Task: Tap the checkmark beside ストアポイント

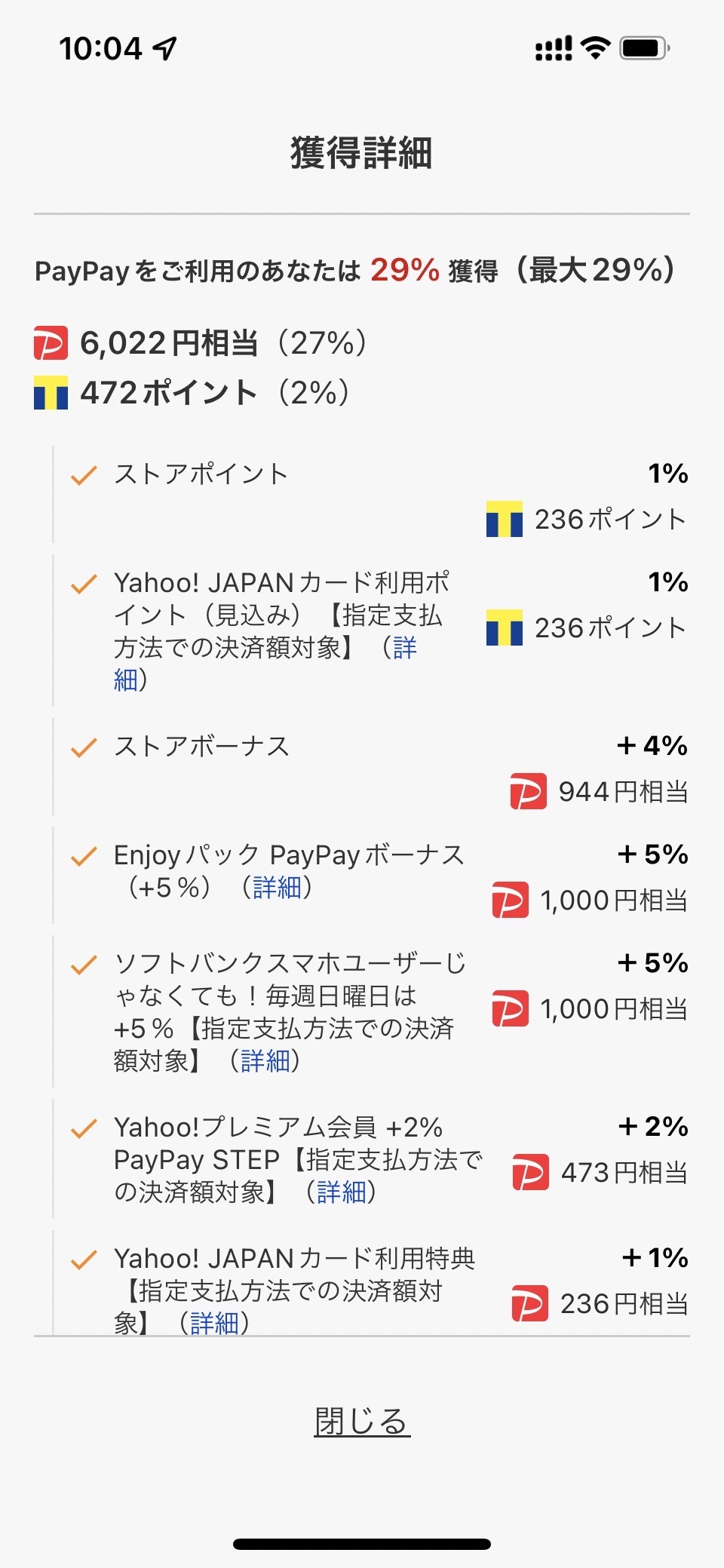Action: click(x=84, y=475)
